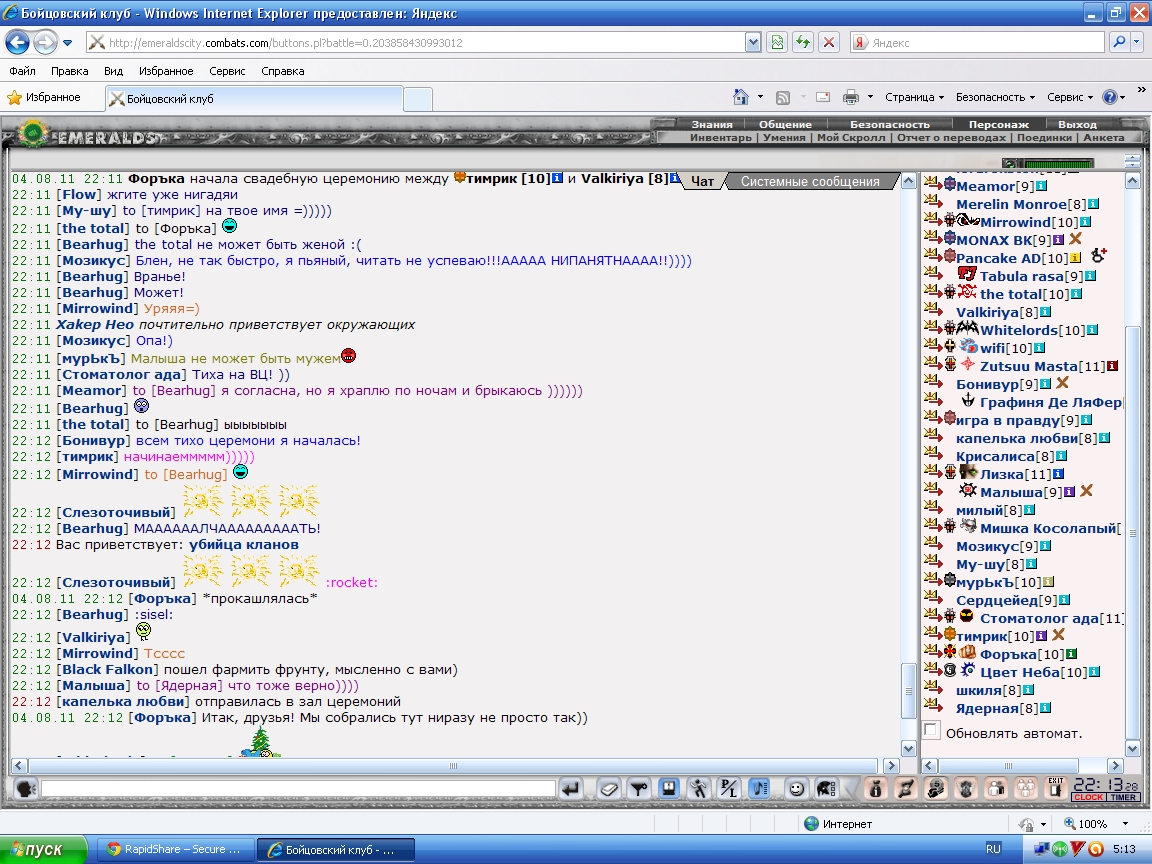Click the info icon next to Zutsuu Masta

click(x=1112, y=367)
